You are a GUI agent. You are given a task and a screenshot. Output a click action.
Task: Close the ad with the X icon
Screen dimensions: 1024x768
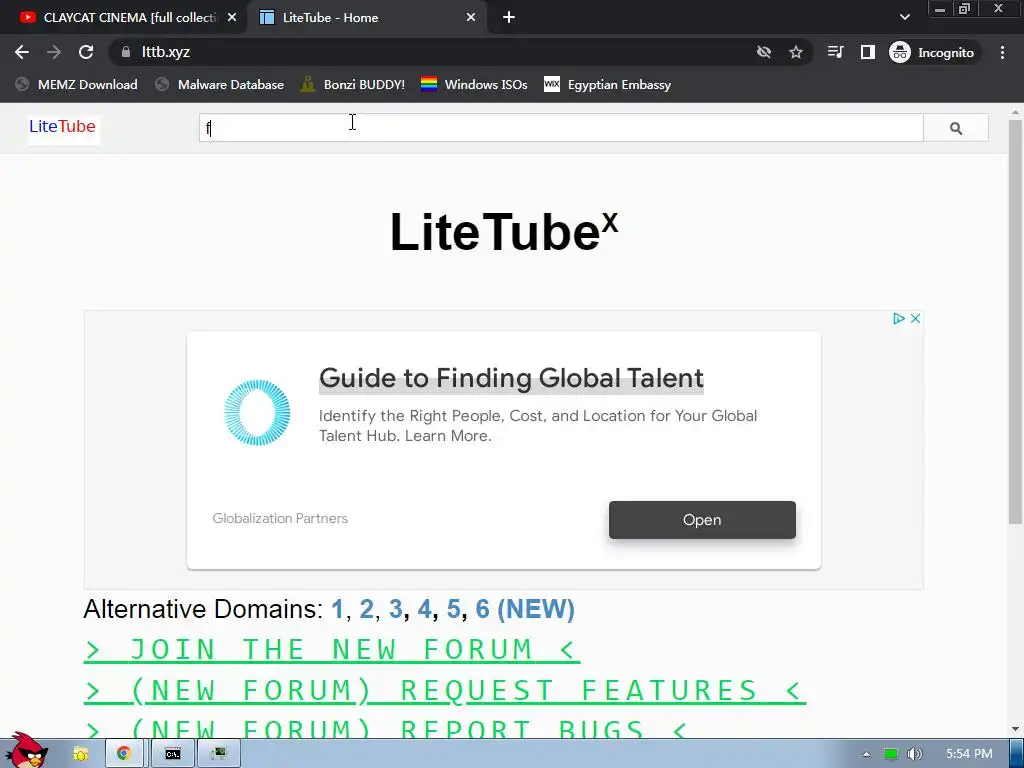click(x=916, y=318)
